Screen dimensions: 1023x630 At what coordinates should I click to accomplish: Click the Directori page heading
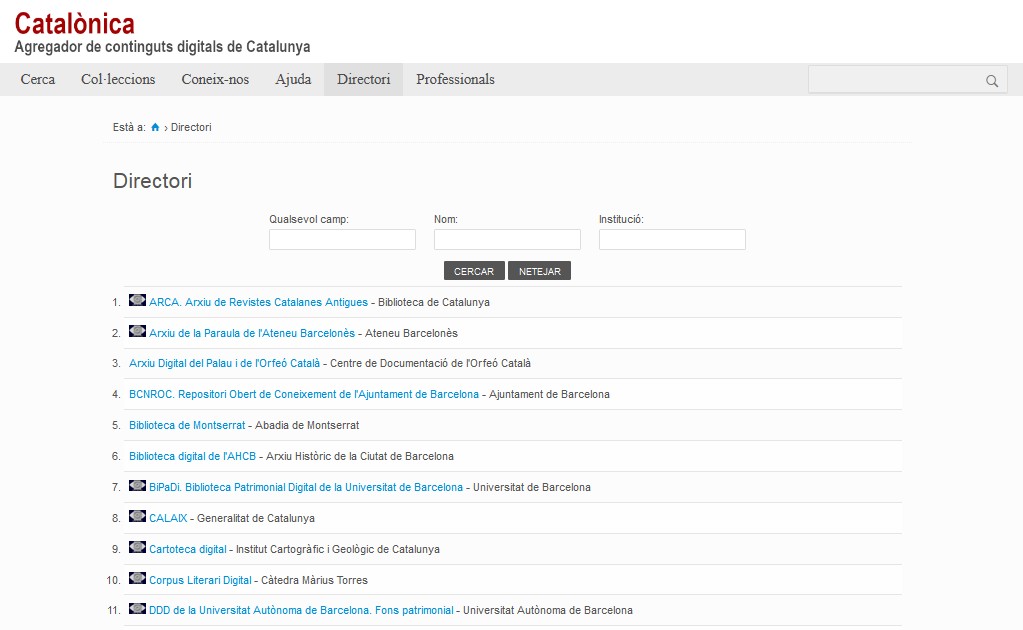(153, 181)
